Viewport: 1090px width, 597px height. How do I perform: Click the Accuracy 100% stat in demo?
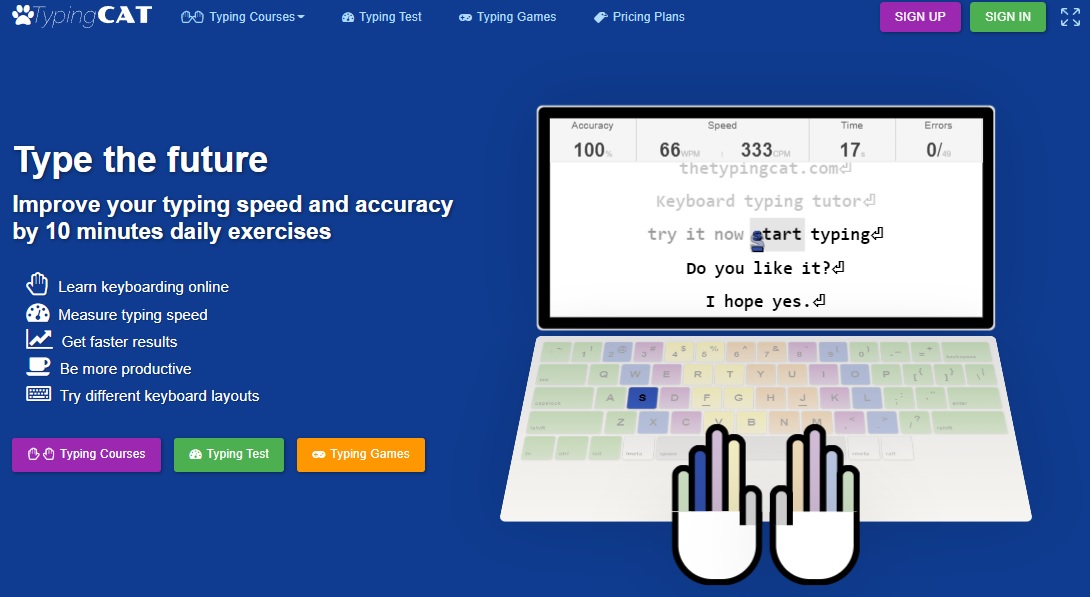(x=592, y=140)
